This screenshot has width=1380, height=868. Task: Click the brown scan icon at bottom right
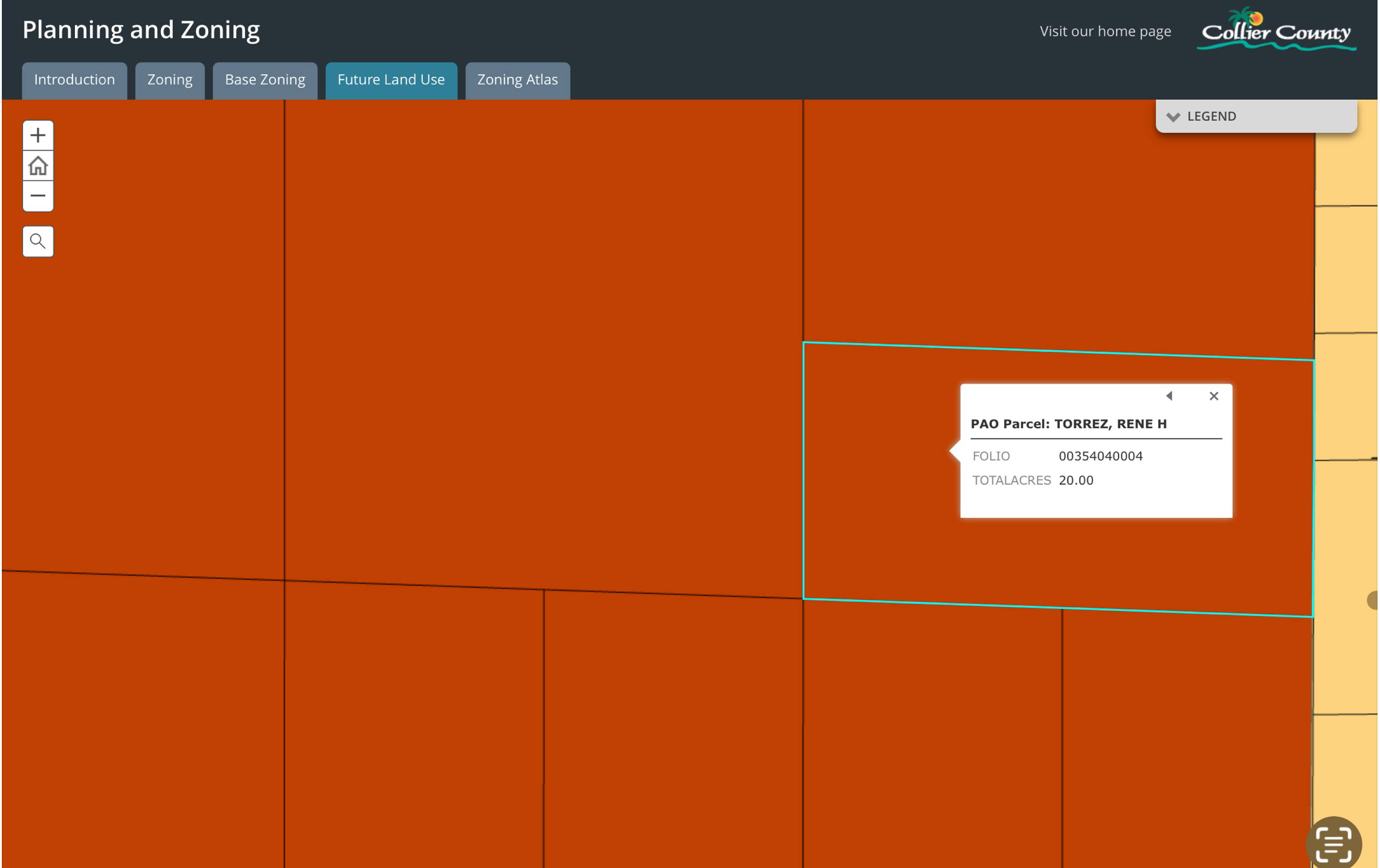[x=1334, y=844]
